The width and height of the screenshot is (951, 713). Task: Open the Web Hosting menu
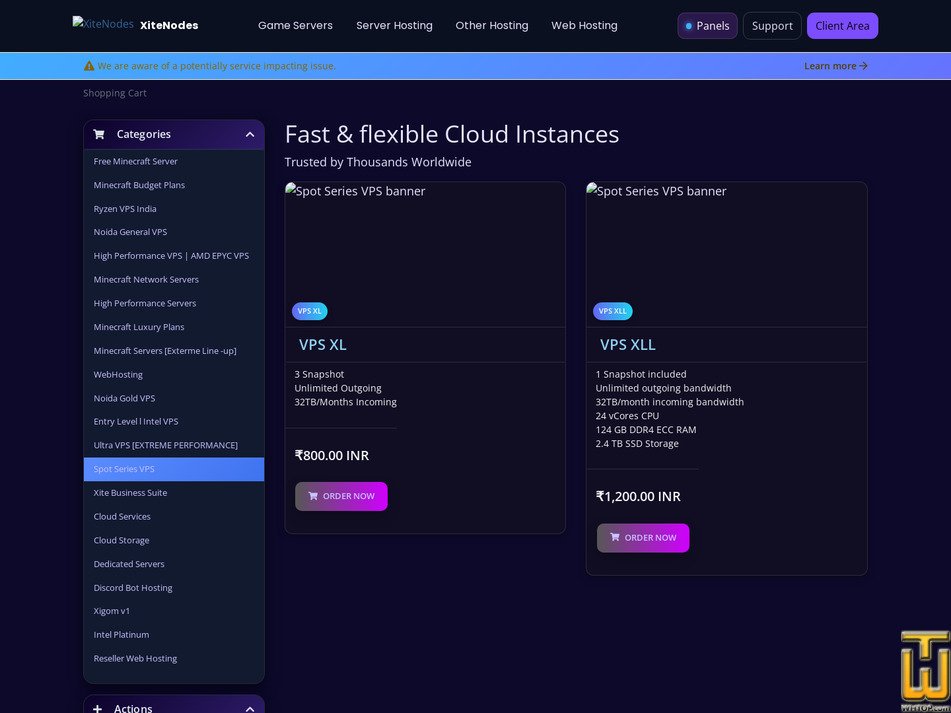(x=584, y=25)
